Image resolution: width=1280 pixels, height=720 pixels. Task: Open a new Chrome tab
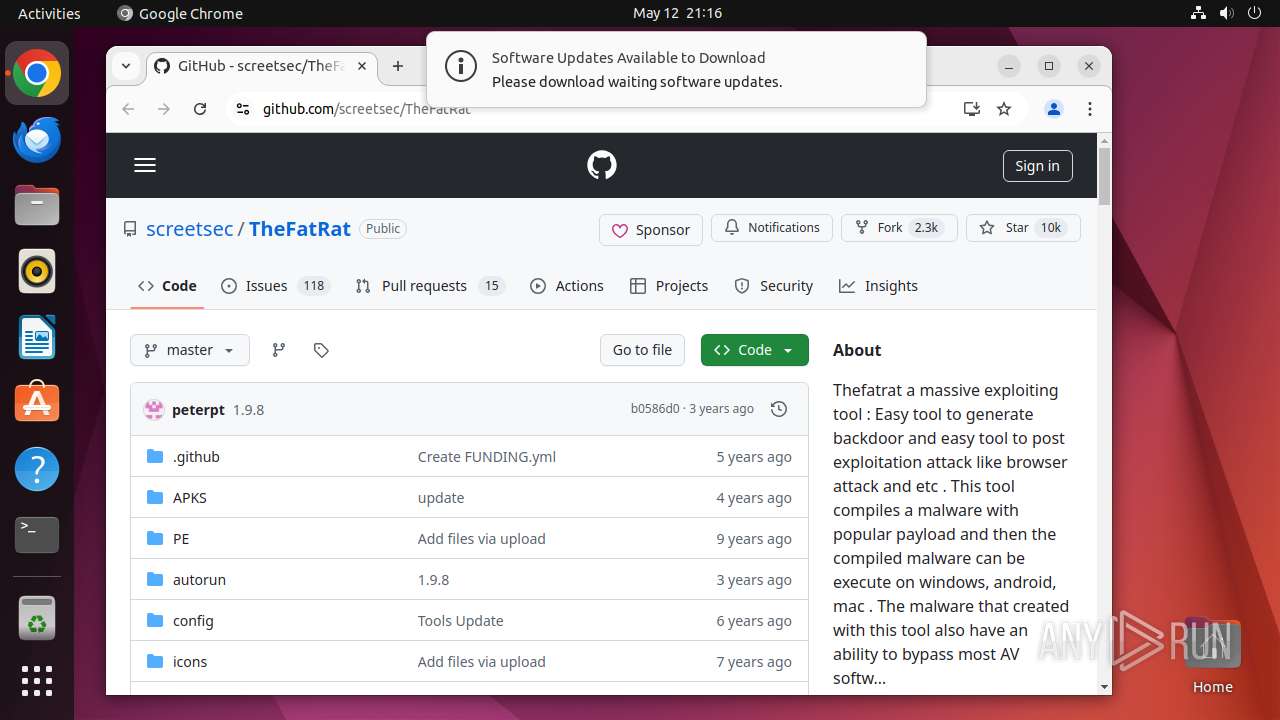[x=398, y=66]
